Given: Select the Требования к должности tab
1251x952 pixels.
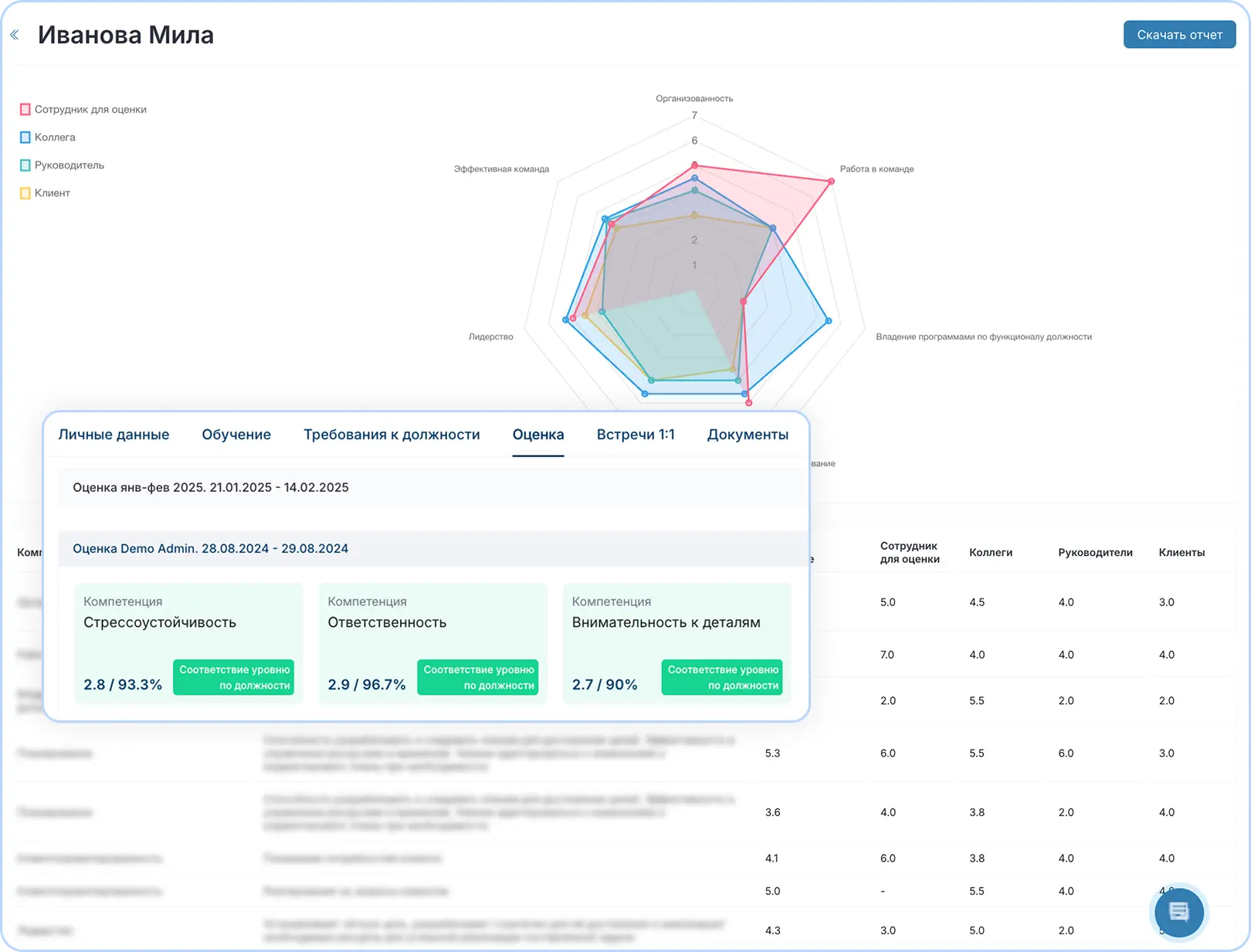Looking at the screenshot, I should [392, 435].
